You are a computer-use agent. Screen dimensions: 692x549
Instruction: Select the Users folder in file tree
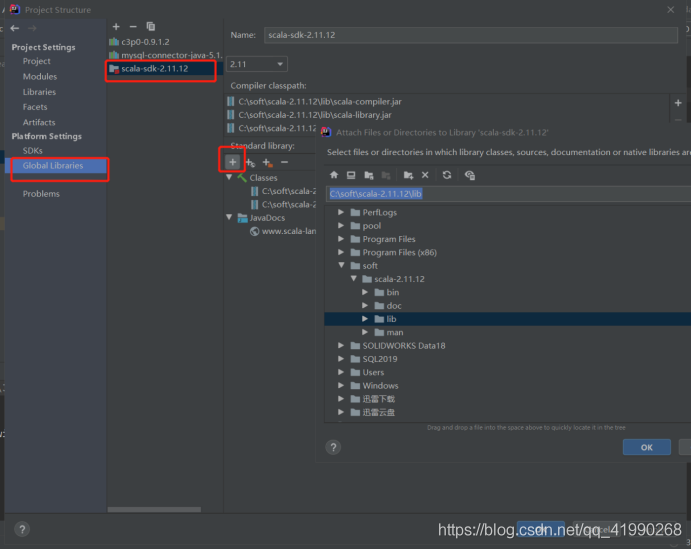[373, 372]
